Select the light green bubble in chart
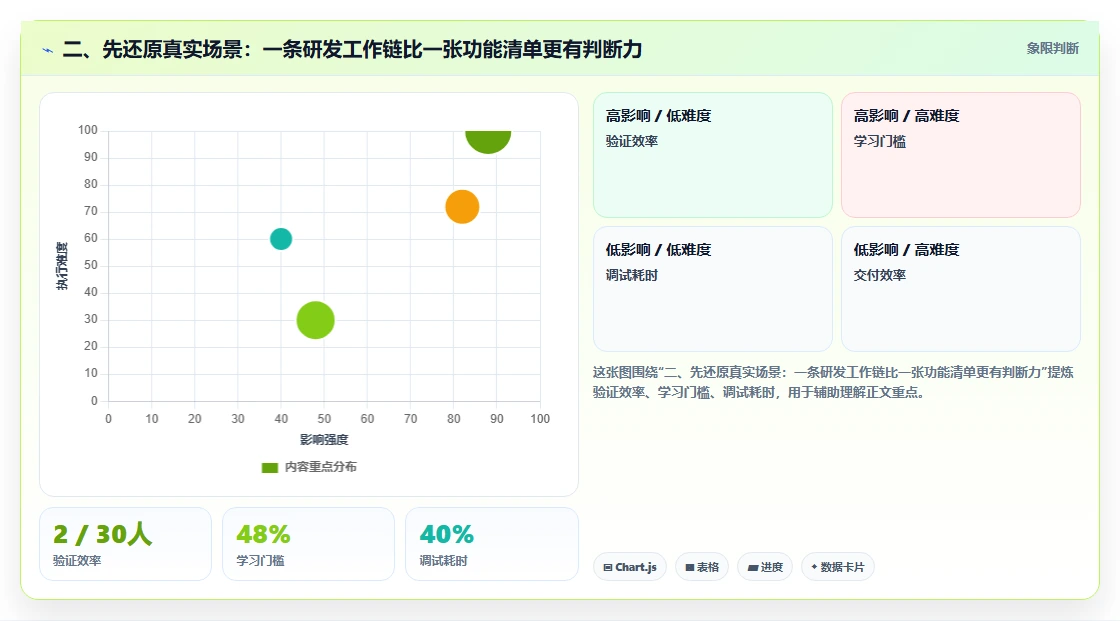1120x621 pixels. [x=316, y=320]
